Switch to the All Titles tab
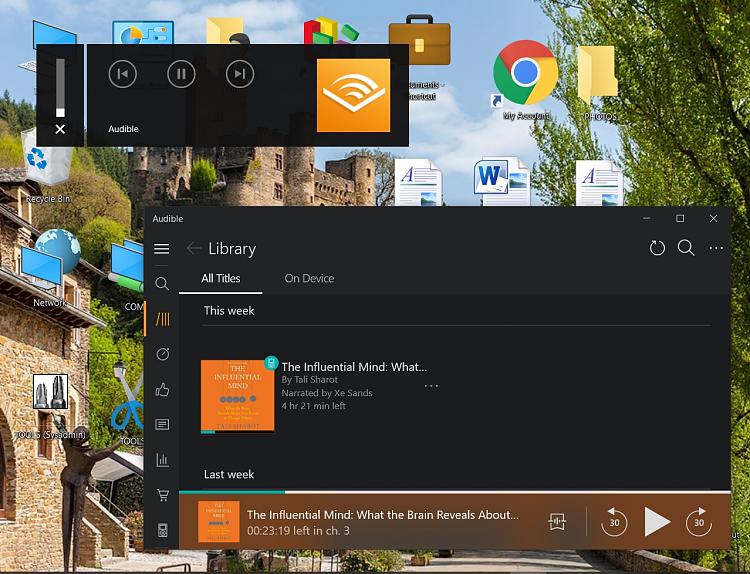 [x=221, y=278]
